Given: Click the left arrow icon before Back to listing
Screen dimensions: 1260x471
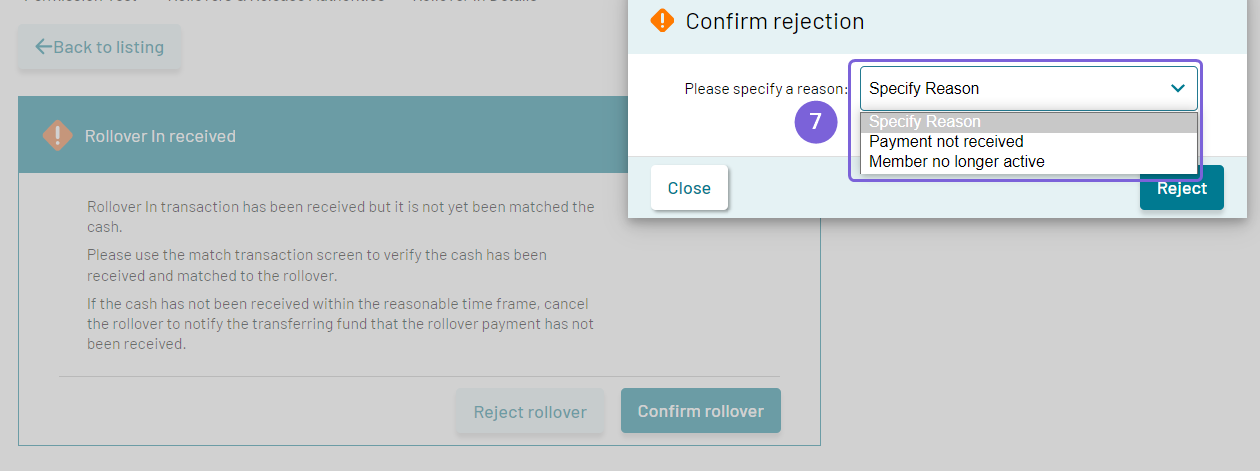Looking at the screenshot, I should tap(43, 47).
